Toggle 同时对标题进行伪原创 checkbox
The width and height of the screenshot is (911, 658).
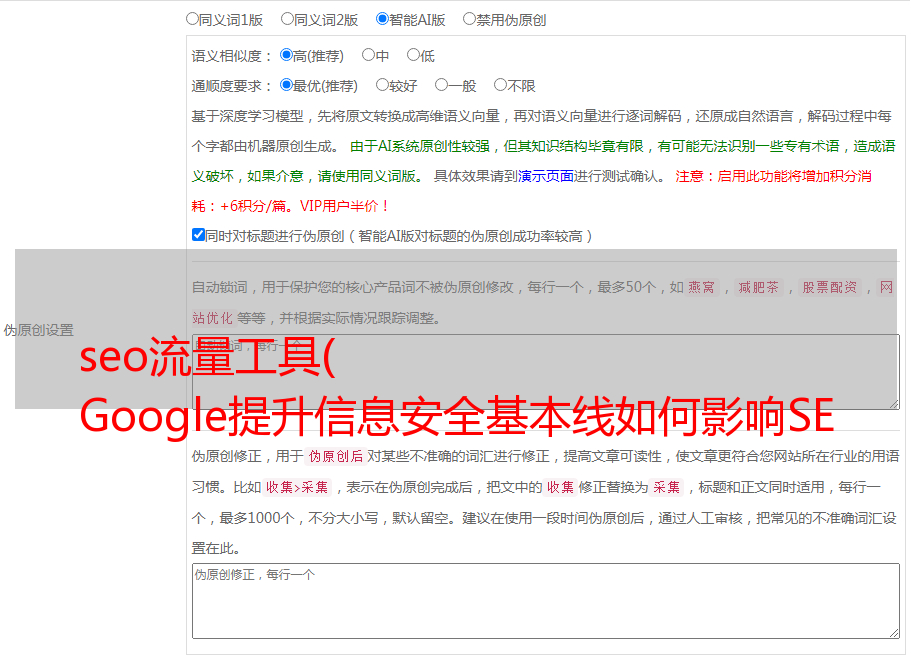(198, 235)
